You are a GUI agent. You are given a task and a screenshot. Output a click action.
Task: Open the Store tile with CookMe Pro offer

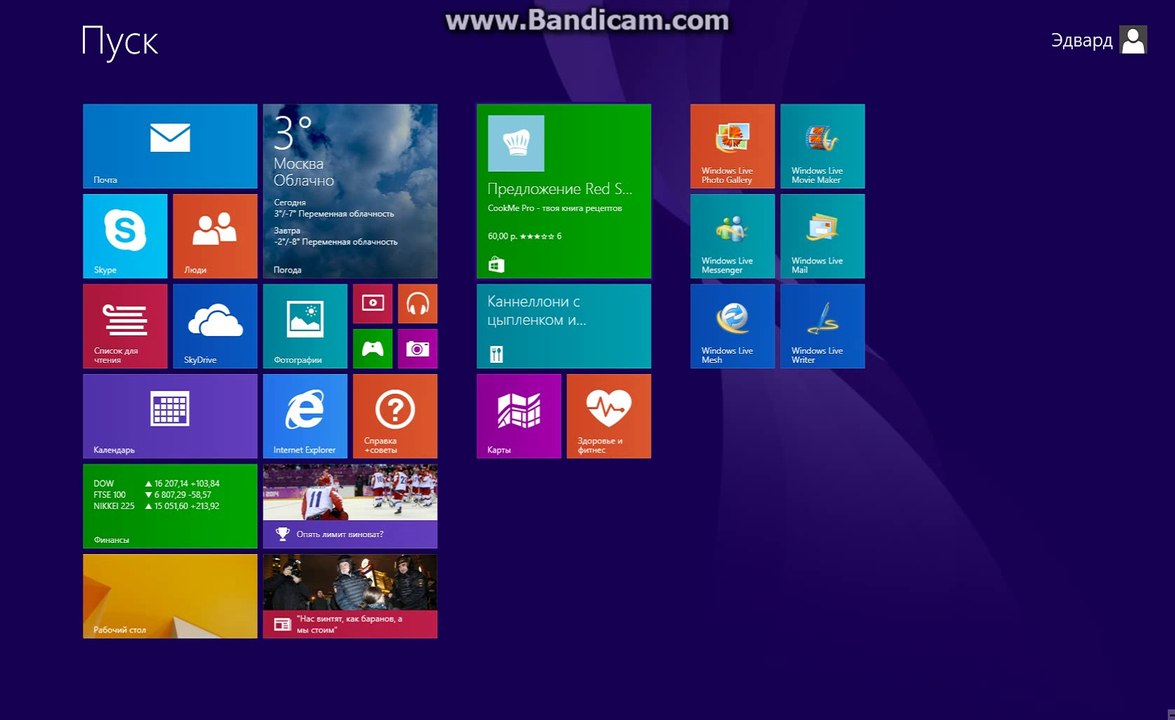point(564,191)
